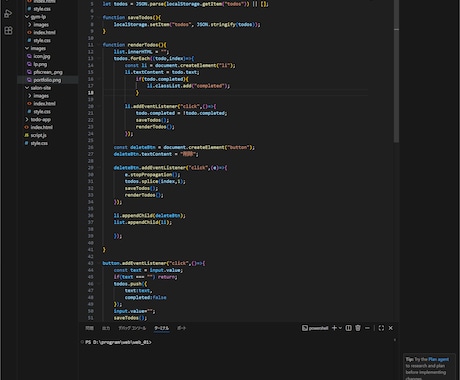
Task: Open the new terminal launch profile dropdown
Action: (340, 328)
